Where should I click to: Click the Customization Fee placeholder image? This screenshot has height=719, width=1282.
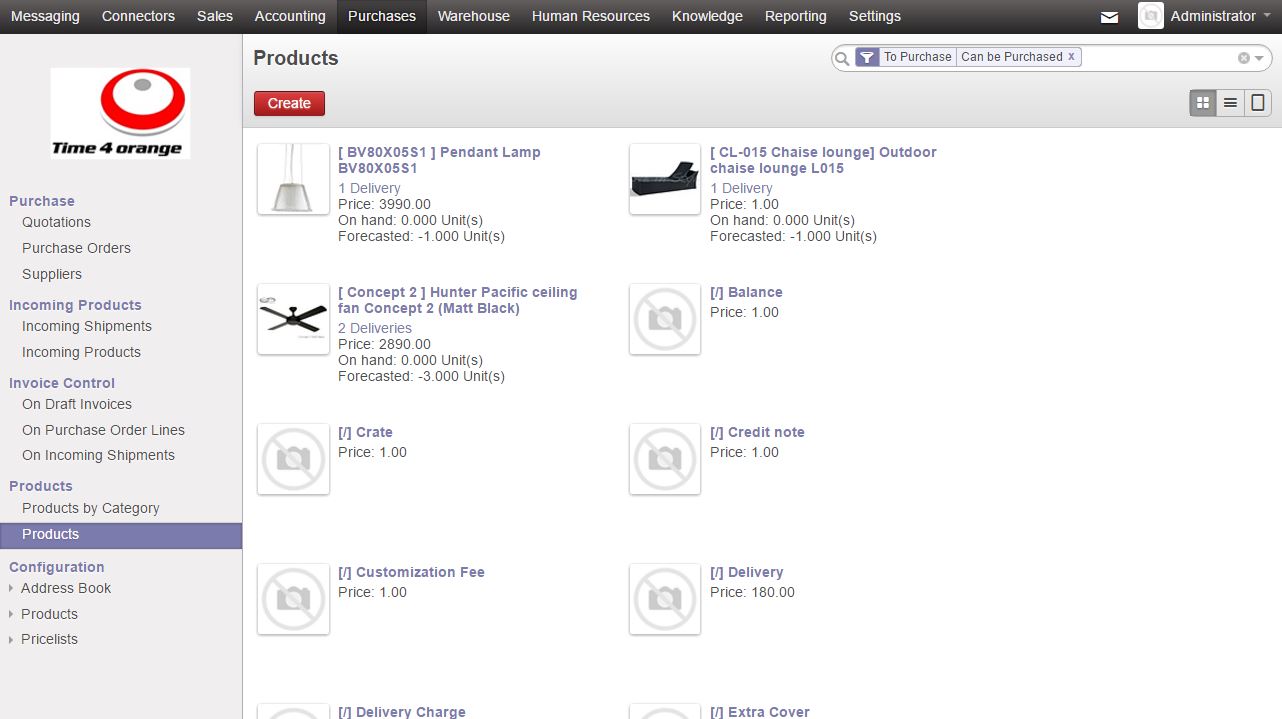click(293, 599)
